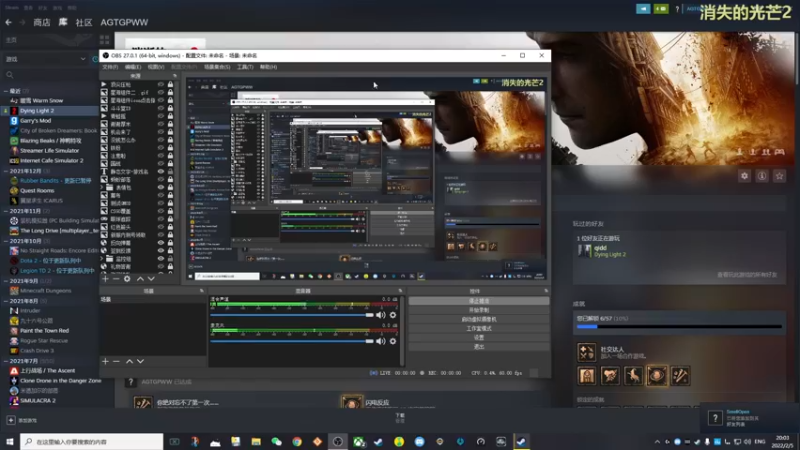The height and width of the screenshot is (450, 800).
Task: Move selected source down in OBS sources
Action: (151, 279)
